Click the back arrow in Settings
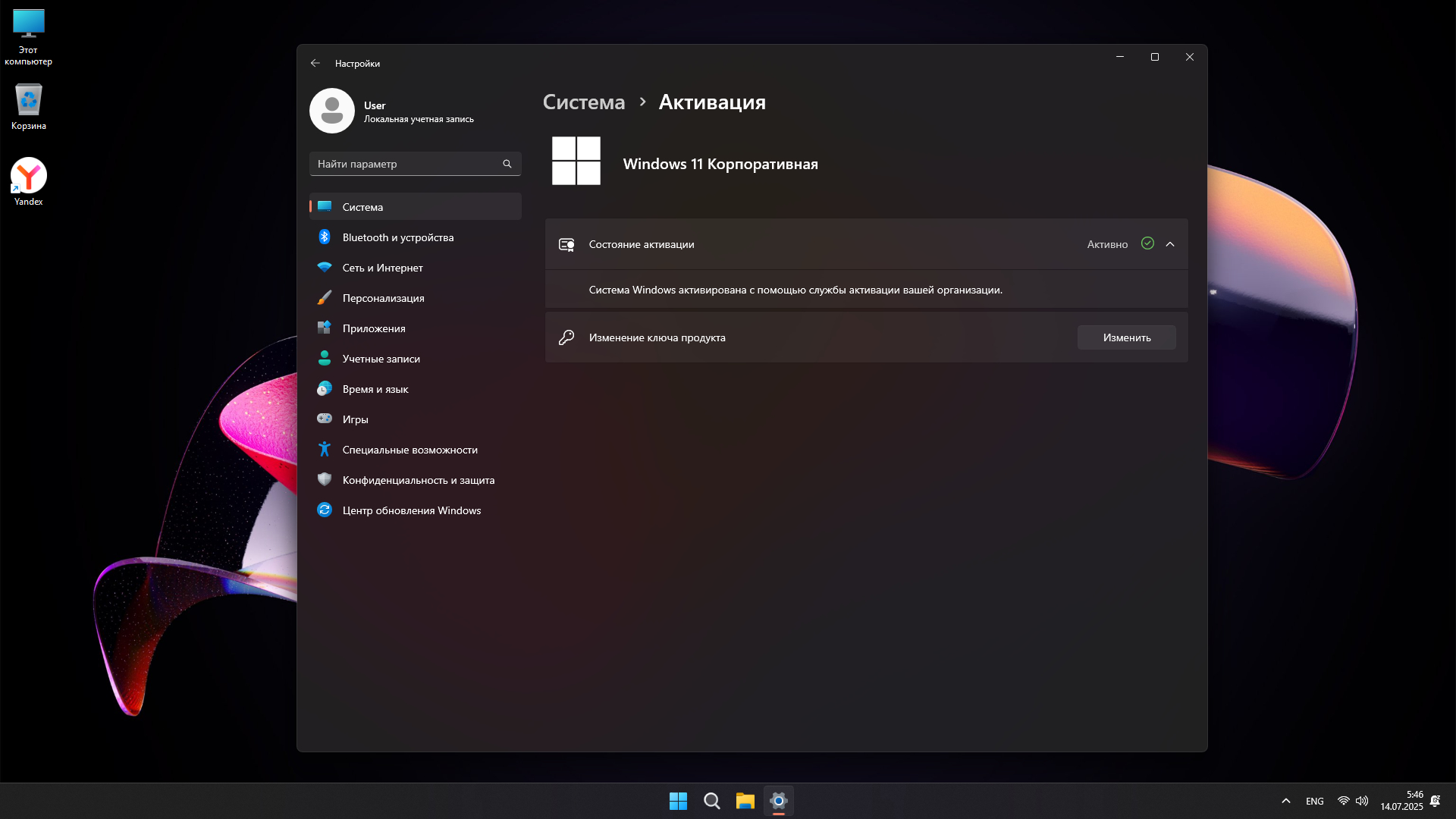Screen dimensions: 1456x819 [x=315, y=63]
